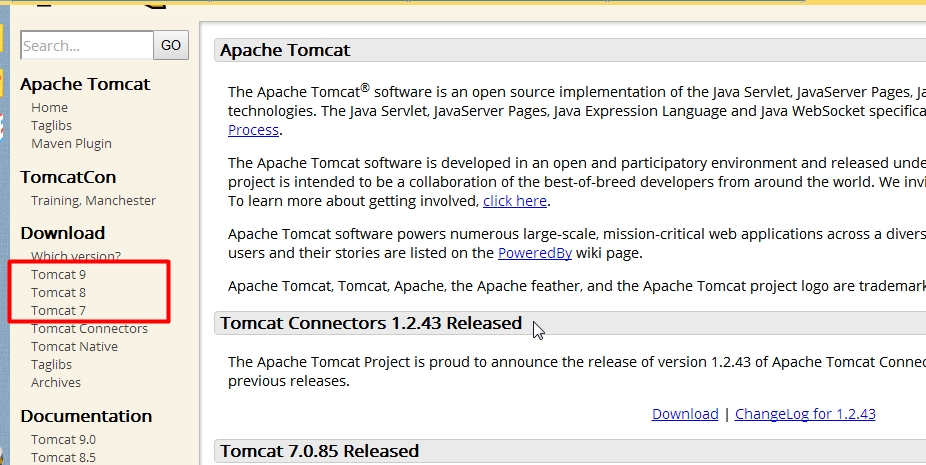Open ChangeLog for 1.2.43
The height and width of the screenshot is (465, 926).
805,414
